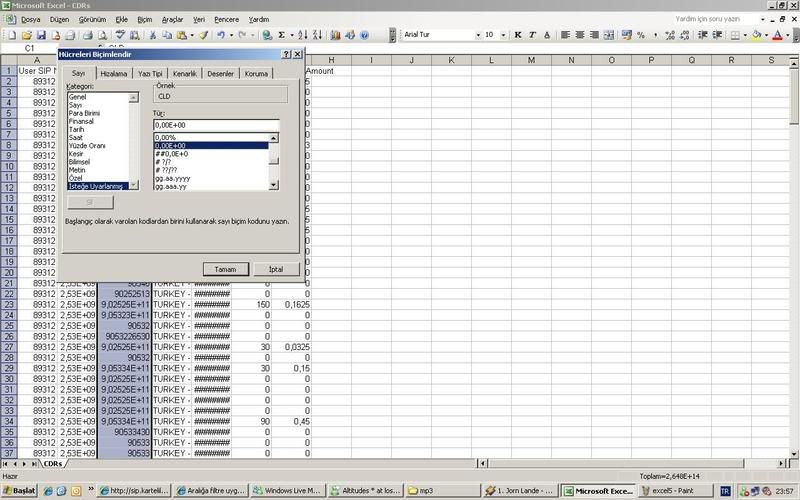Open the Görünüm menu

point(92,19)
